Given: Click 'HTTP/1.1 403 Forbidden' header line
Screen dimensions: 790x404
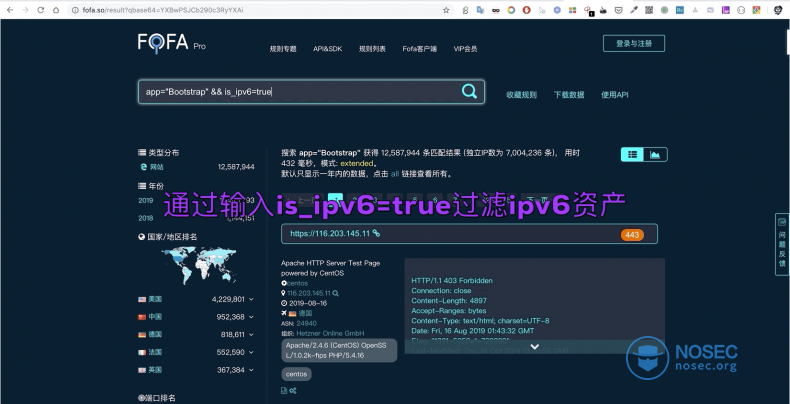Looking at the screenshot, I should [452, 281].
